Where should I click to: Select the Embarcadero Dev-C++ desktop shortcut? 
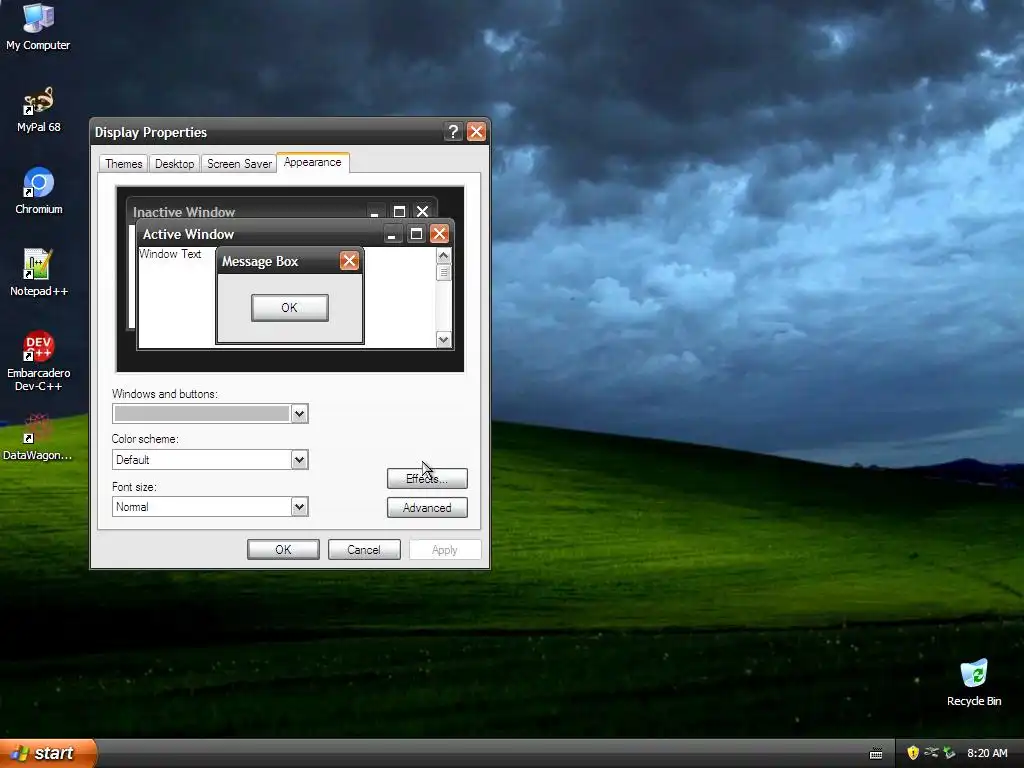[x=39, y=360]
